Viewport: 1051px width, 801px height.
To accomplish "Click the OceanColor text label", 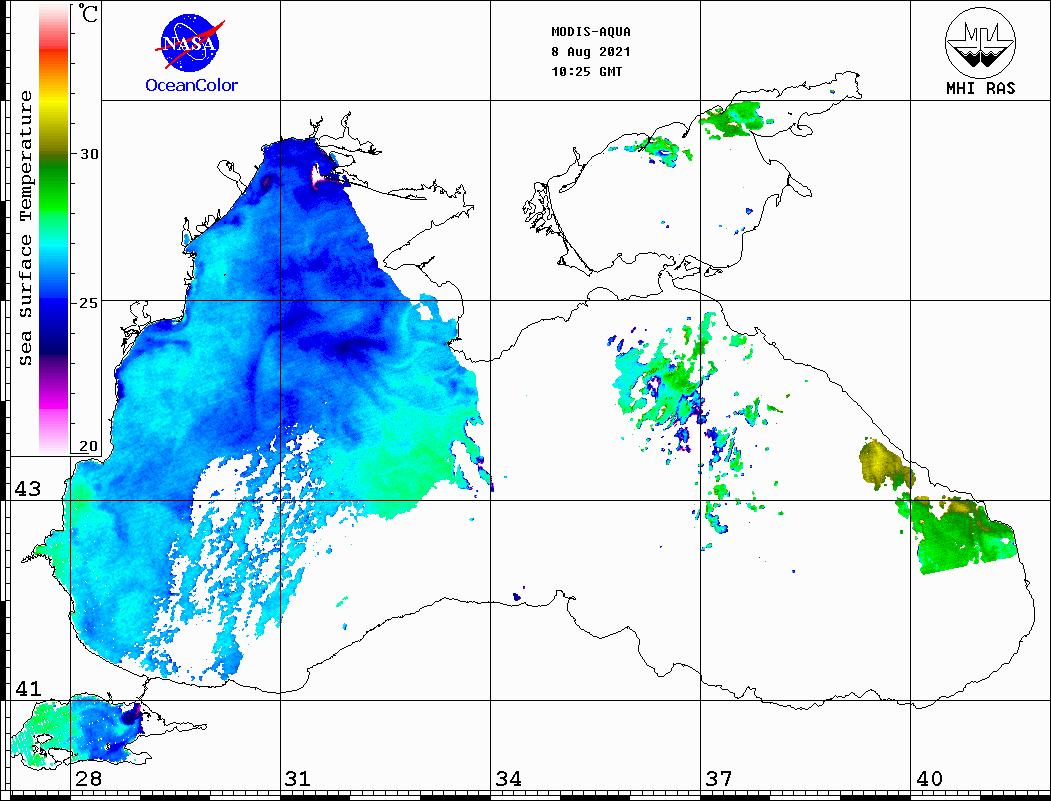I will [191, 85].
